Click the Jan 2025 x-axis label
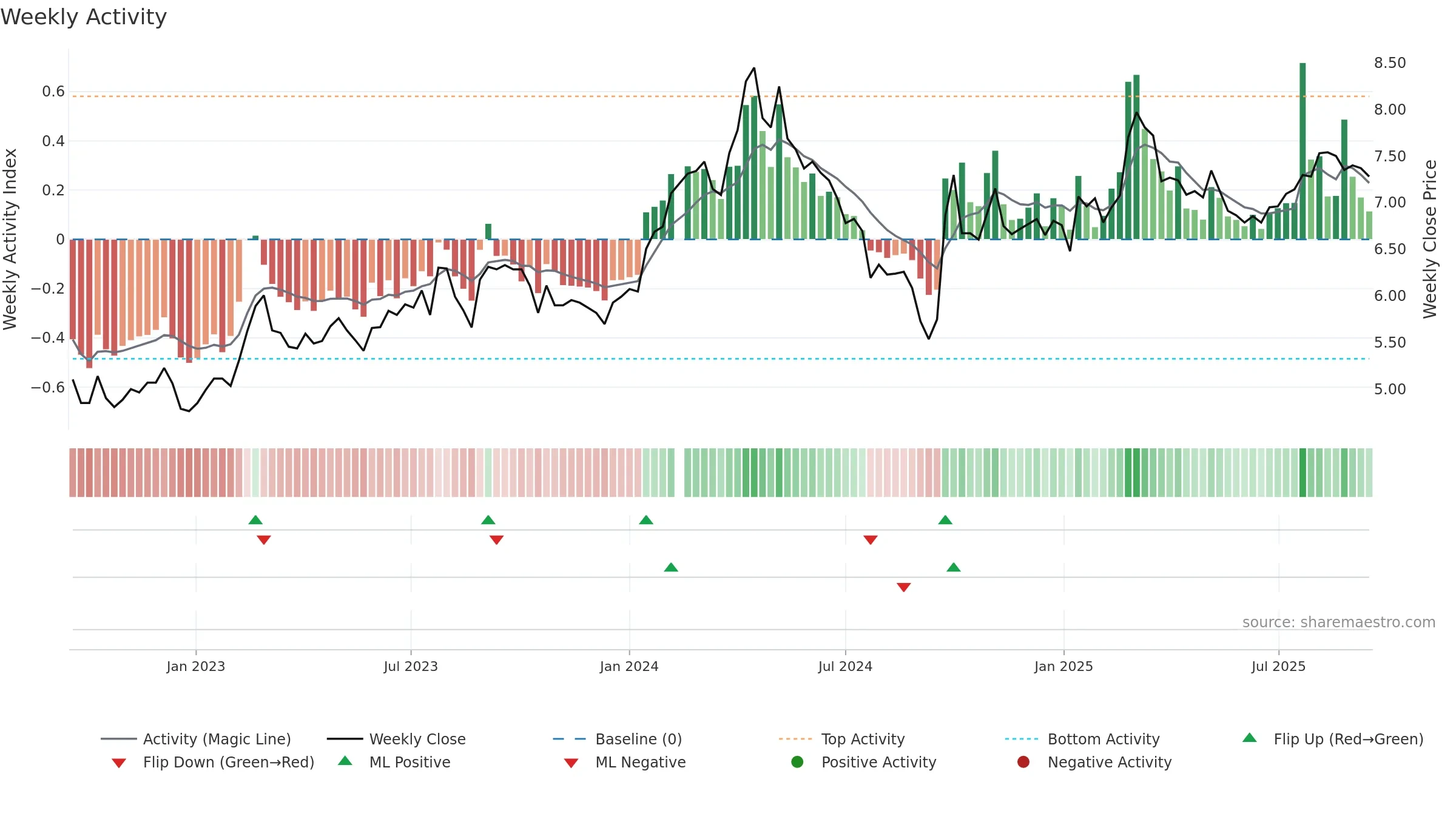The image size is (1456, 819). point(1063,667)
